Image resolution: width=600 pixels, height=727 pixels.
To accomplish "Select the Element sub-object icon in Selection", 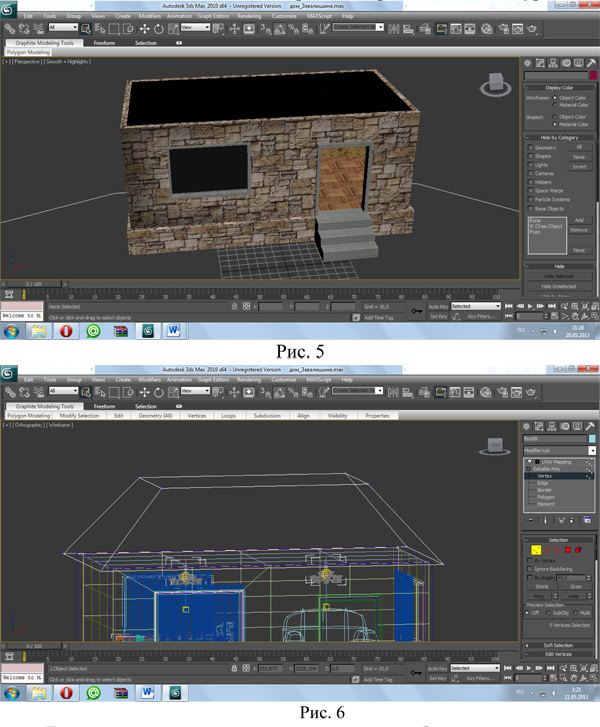I will pyautogui.click(x=578, y=550).
